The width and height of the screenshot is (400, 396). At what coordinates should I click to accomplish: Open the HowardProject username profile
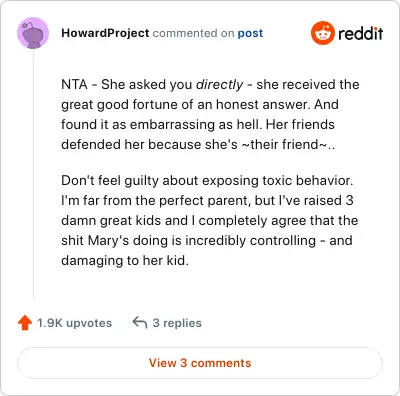coord(105,33)
